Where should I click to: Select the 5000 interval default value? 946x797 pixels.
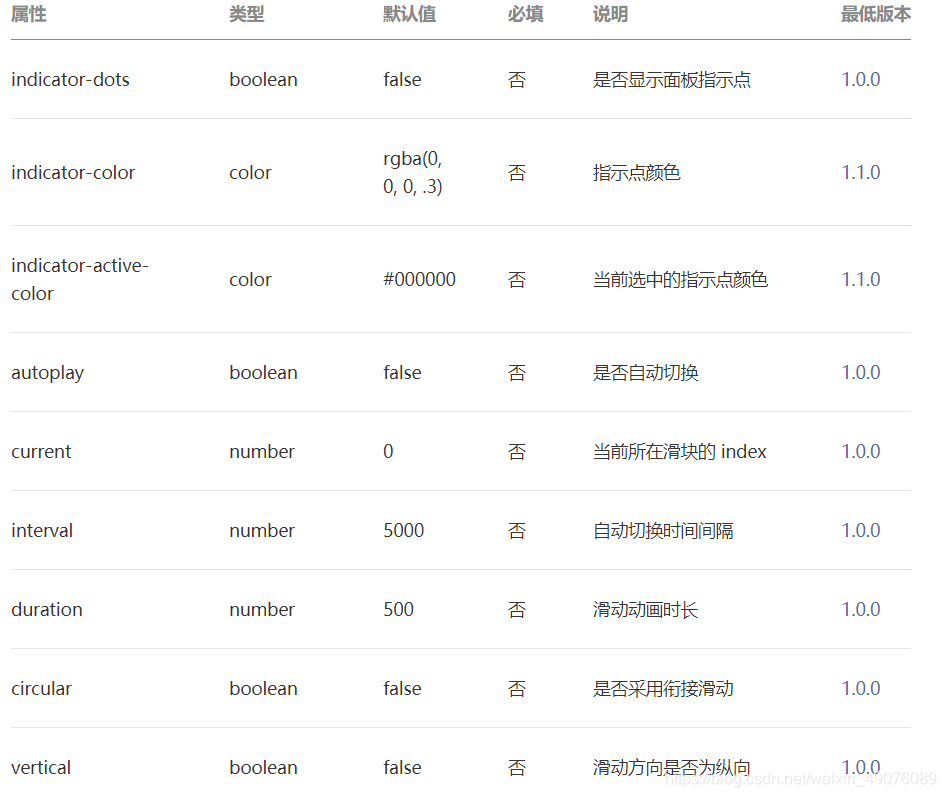(403, 530)
